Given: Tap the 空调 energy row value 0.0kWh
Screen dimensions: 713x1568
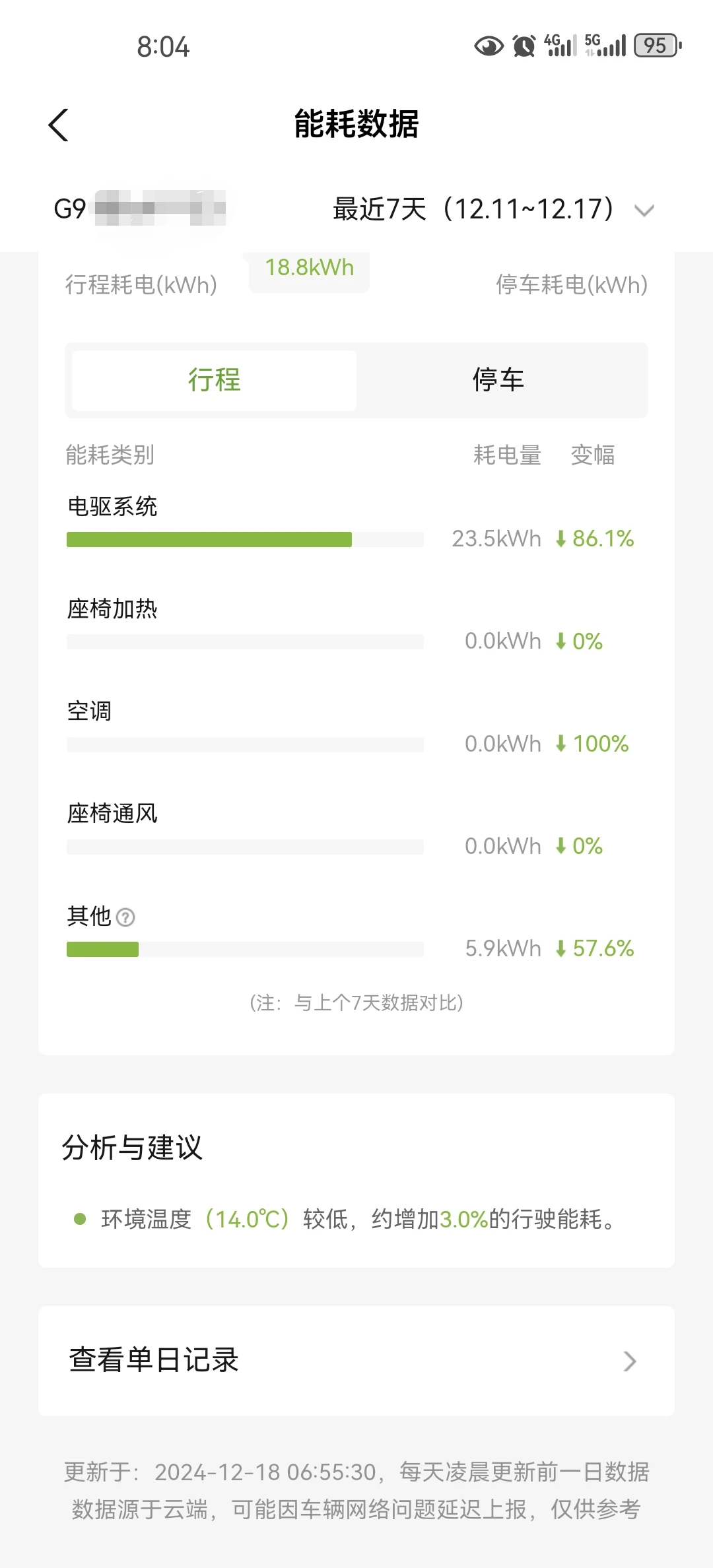Looking at the screenshot, I should click(x=503, y=744).
